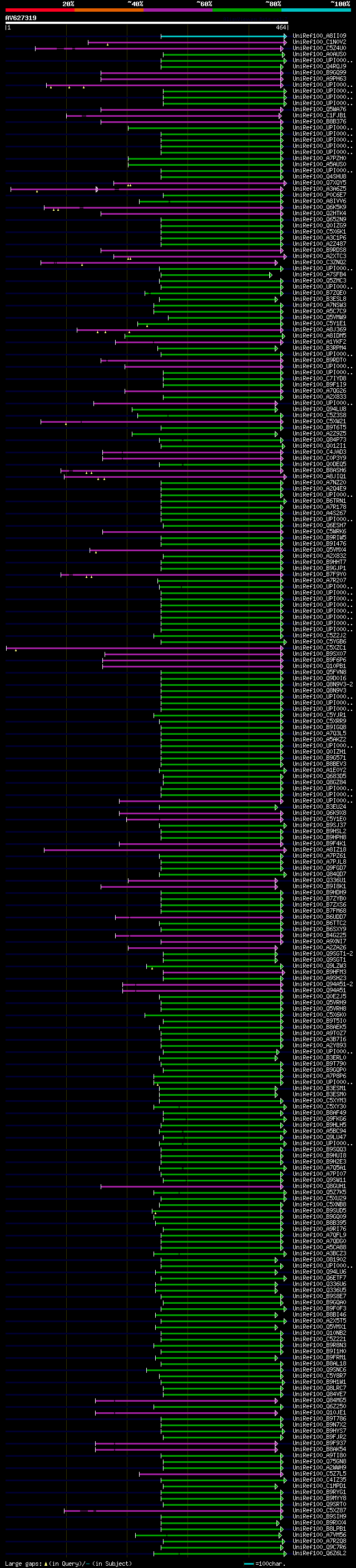356x1568 pixels.
Task: Select the UniRef100_A0AUS0 entry
Action: [x=319, y=55]
